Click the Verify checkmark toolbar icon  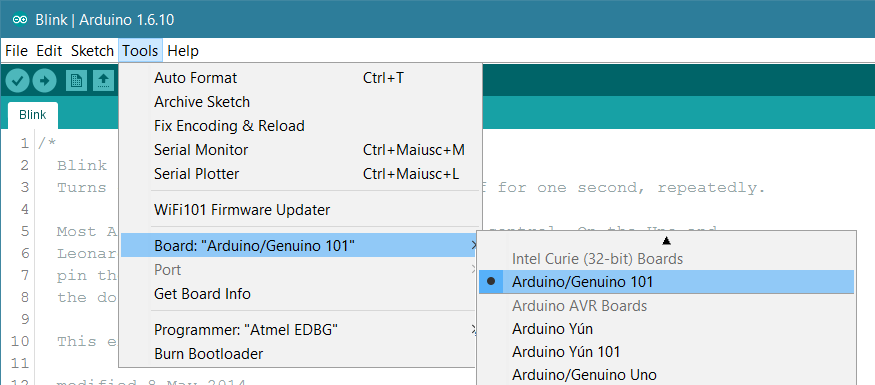[x=17, y=81]
